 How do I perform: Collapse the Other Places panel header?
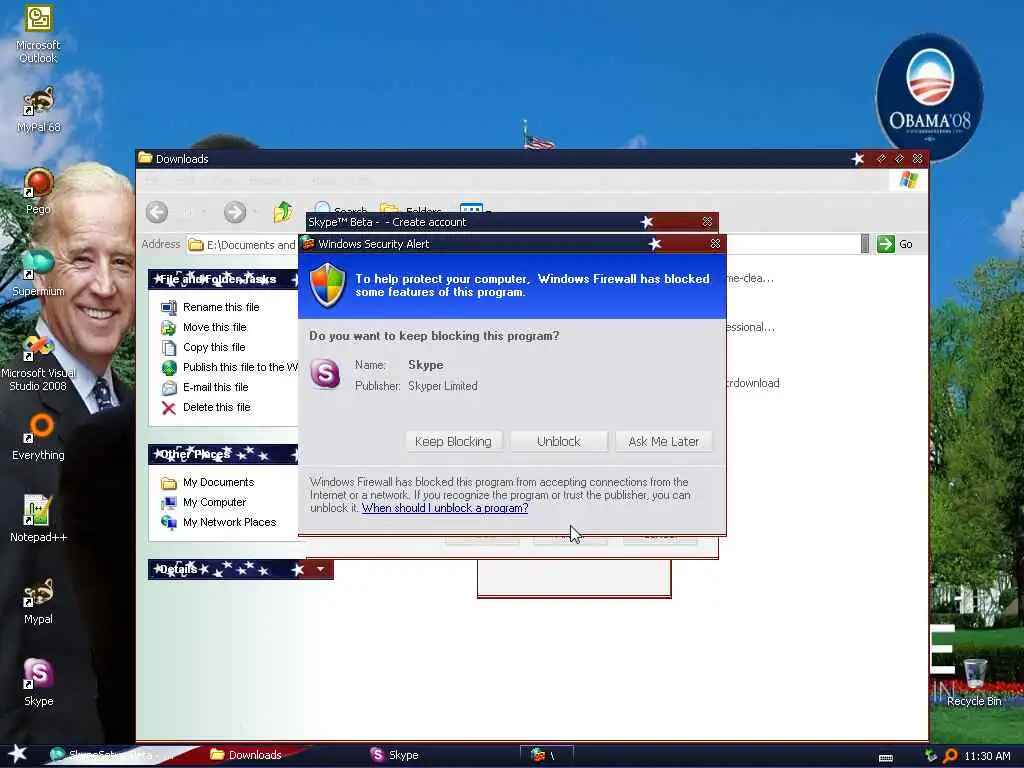223,454
